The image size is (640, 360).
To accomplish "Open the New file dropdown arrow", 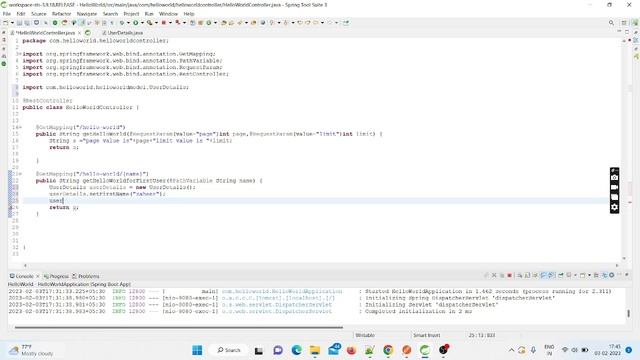I will (12, 23).
